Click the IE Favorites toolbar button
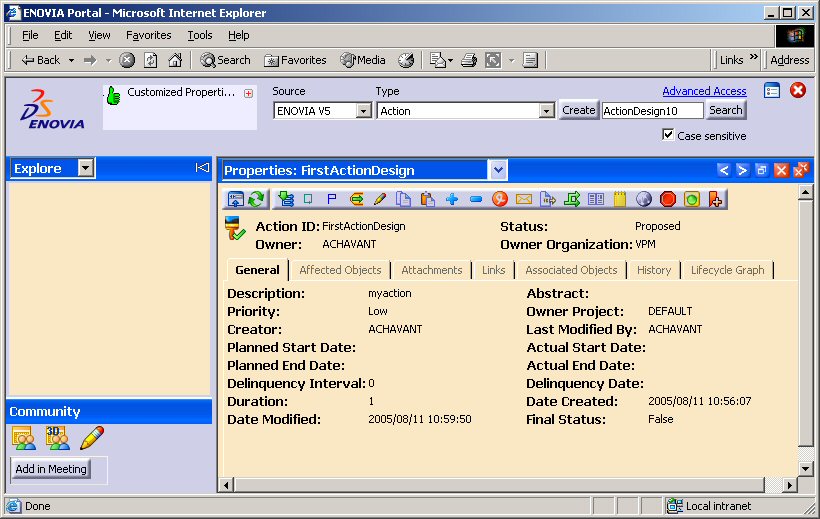This screenshot has width=820, height=519. [295, 61]
